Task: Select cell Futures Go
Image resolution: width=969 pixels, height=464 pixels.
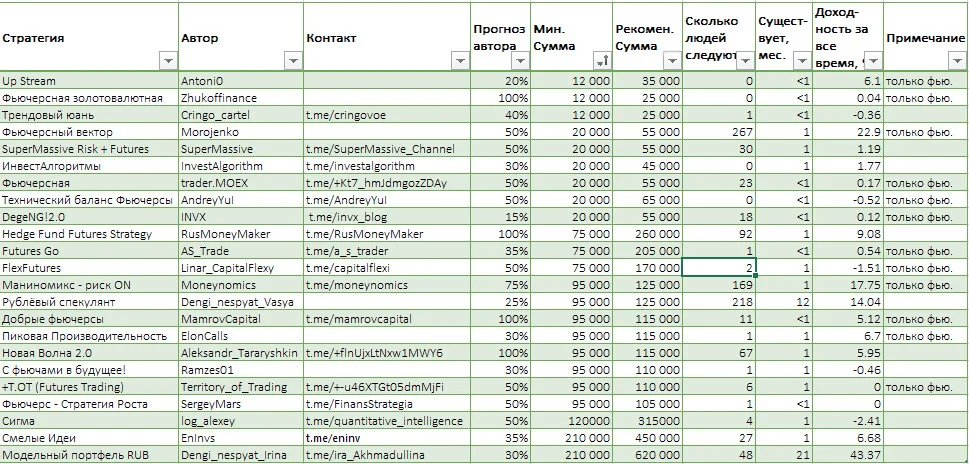Action: (x=89, y=251)
